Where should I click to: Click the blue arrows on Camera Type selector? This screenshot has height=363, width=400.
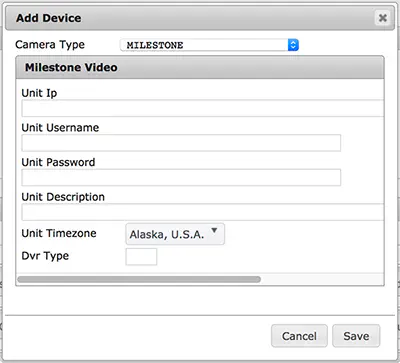pos(293,45)
